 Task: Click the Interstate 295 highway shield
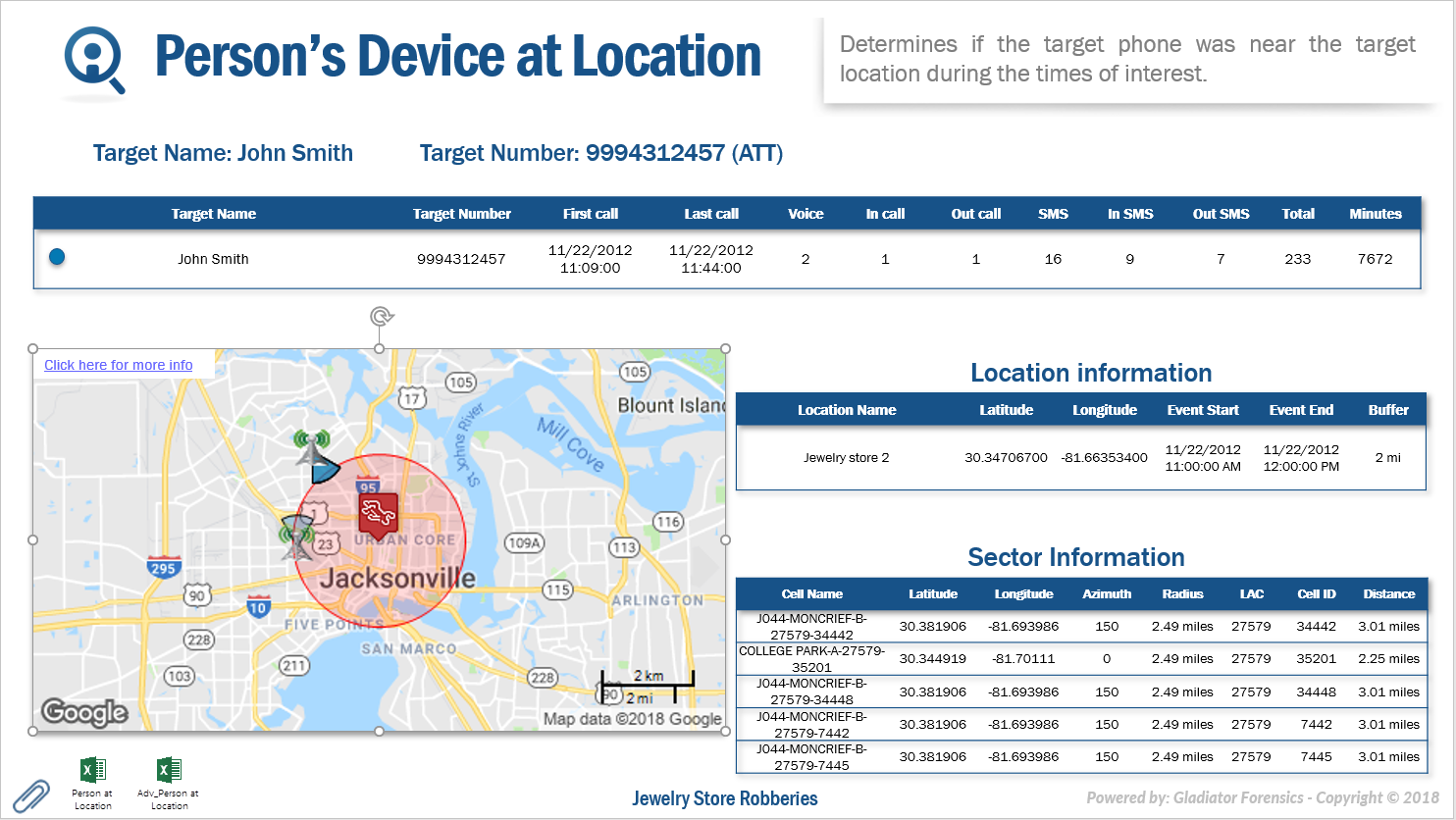pos(163,567)
